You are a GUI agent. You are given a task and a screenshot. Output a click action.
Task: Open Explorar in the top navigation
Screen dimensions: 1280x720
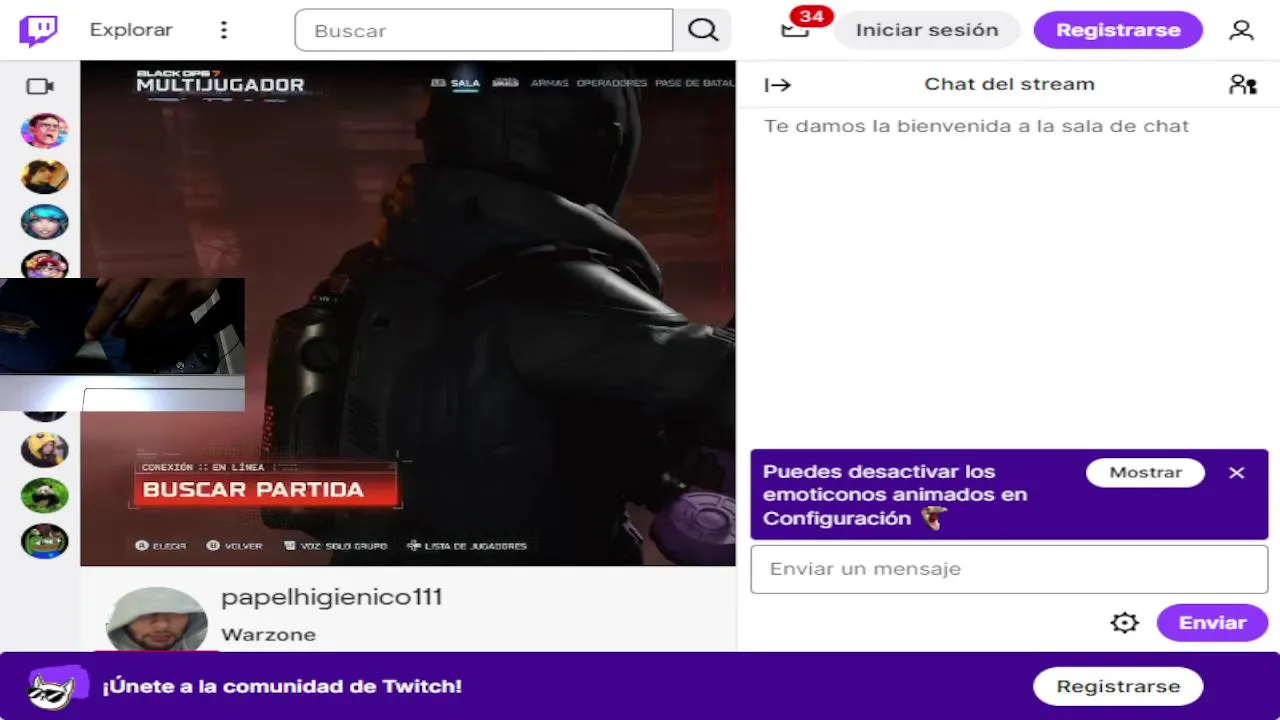(x=131, y=30)
